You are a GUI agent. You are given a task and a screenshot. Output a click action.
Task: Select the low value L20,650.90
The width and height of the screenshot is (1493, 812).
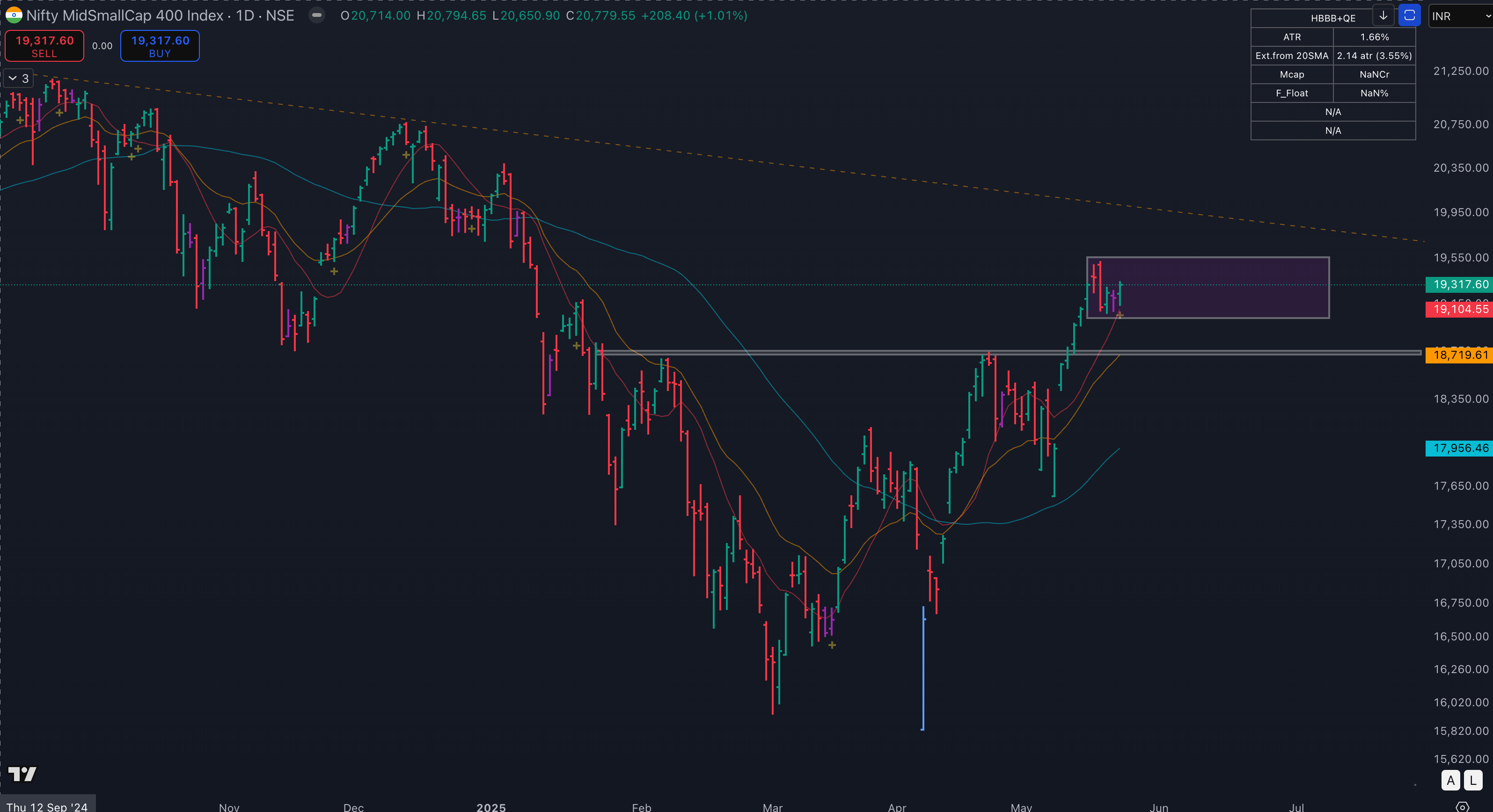(526, 15)
